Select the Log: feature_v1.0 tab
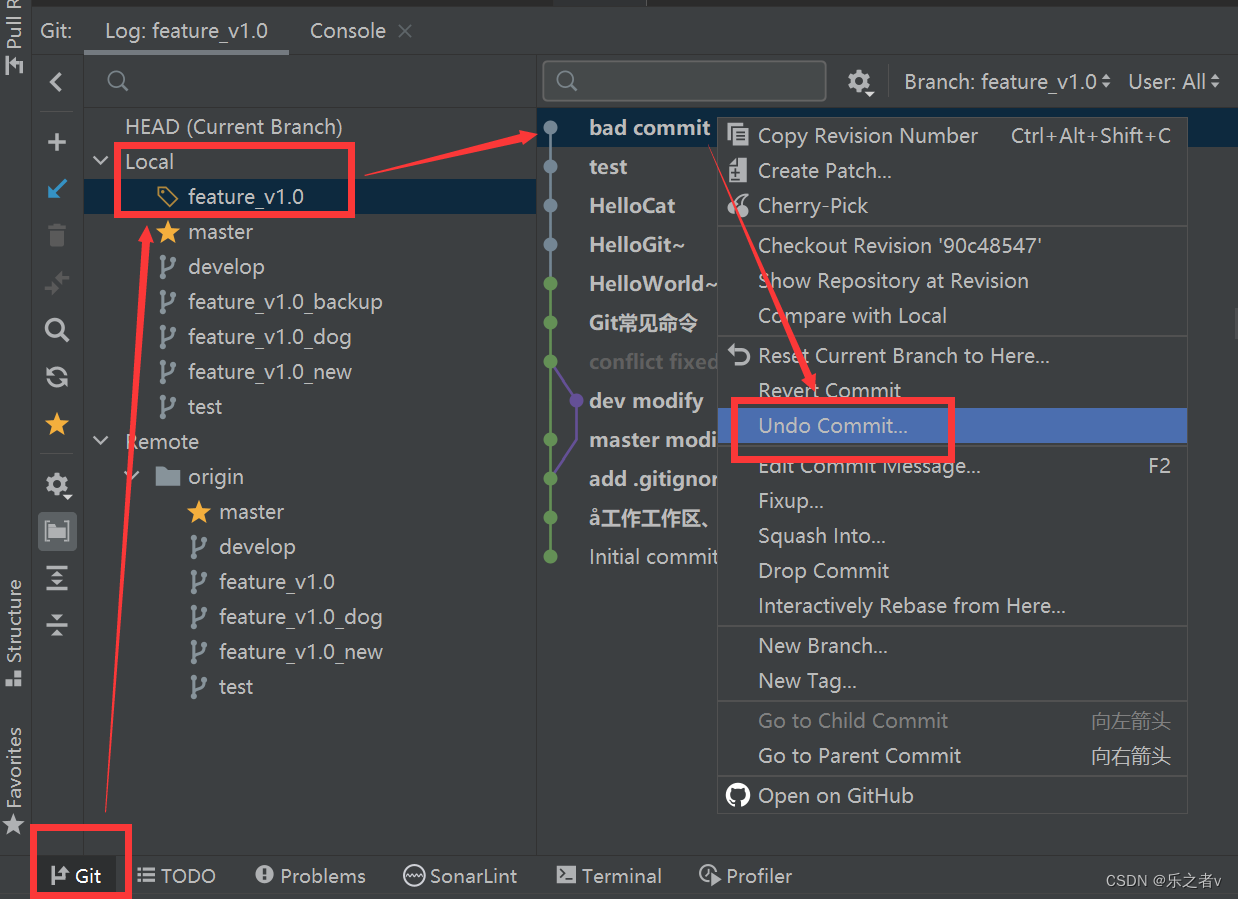Screen dimensions: 1238x899 (186, 31)
